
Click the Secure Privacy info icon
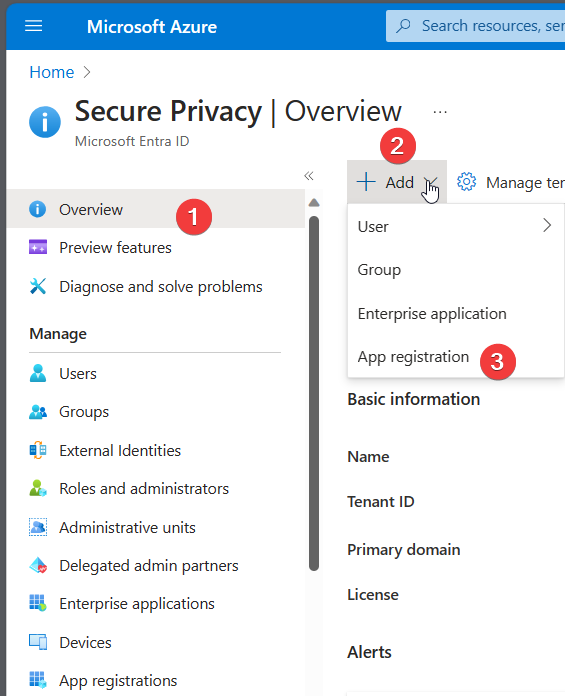pos(45,122)
